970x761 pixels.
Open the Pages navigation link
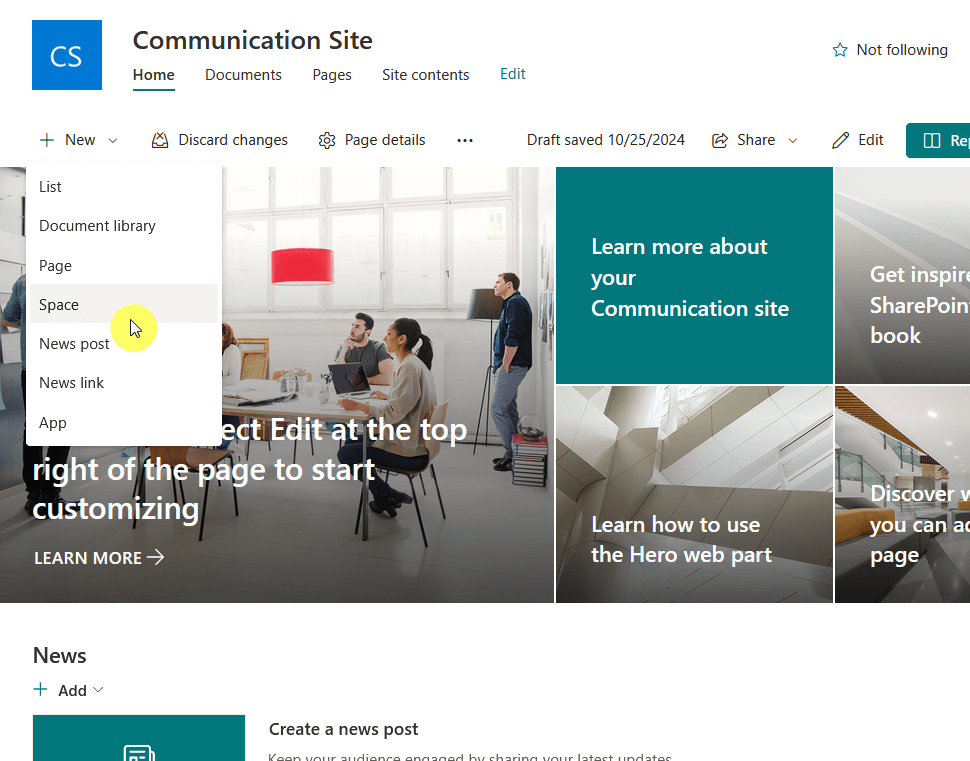point(332,75)
